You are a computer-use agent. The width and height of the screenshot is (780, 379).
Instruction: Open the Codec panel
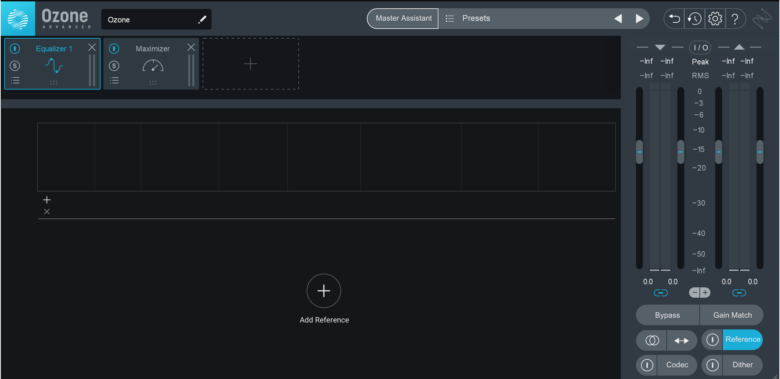677,365
